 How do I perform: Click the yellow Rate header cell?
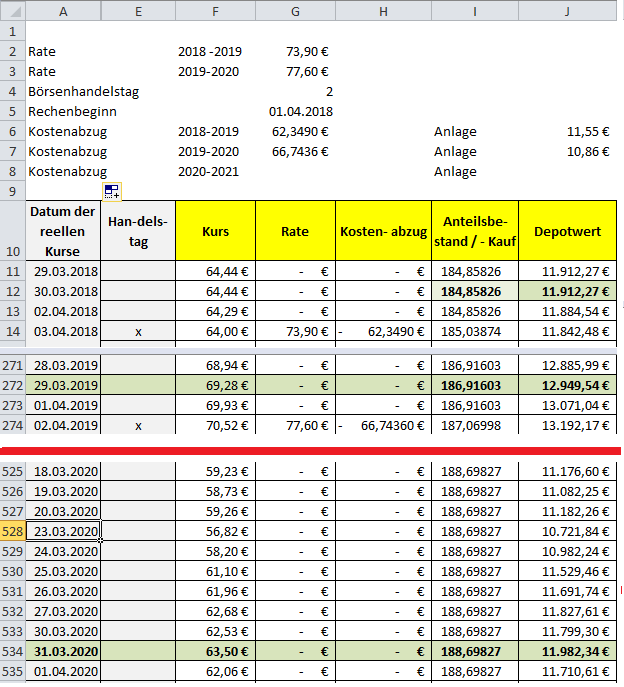tap(295, 231)
